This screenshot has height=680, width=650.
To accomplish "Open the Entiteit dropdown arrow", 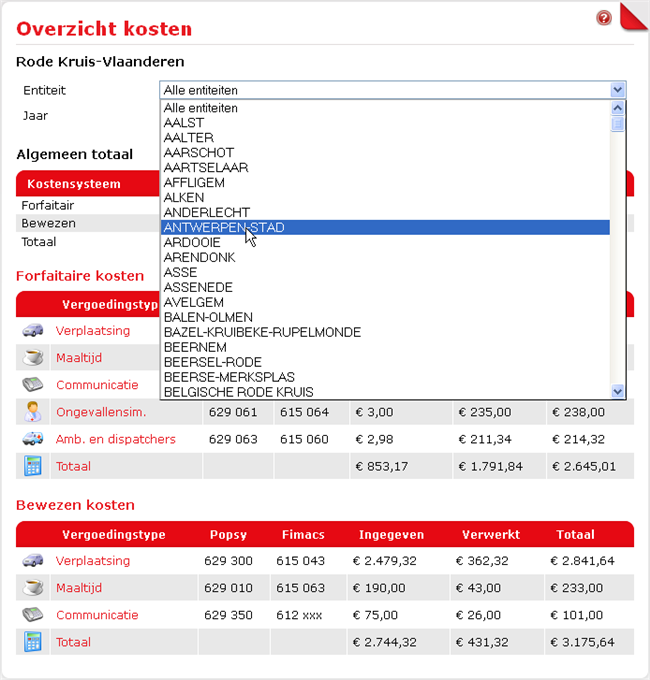I will [x=617, y=90].
